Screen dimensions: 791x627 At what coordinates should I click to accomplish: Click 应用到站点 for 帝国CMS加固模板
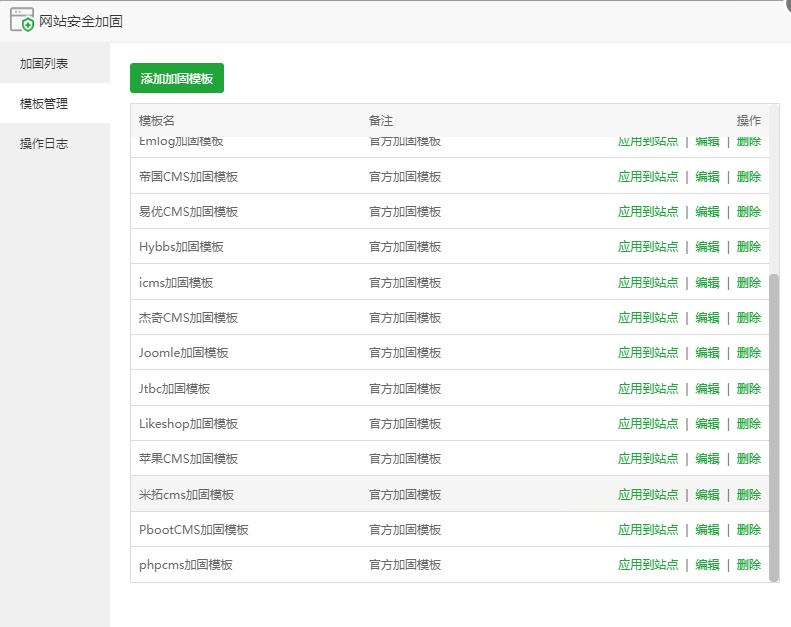pyautogui.click(x=648, y=177)
